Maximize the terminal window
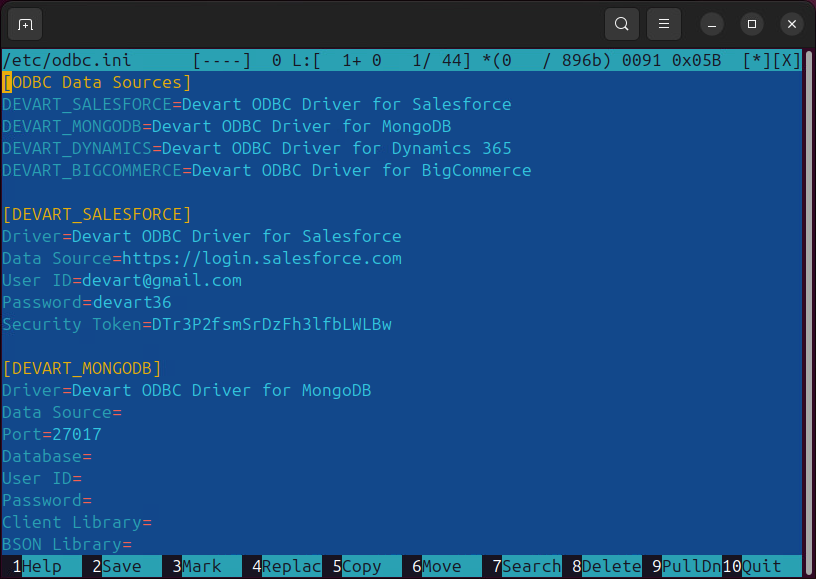This screenshot has height=579, width=816. (752, 24)
